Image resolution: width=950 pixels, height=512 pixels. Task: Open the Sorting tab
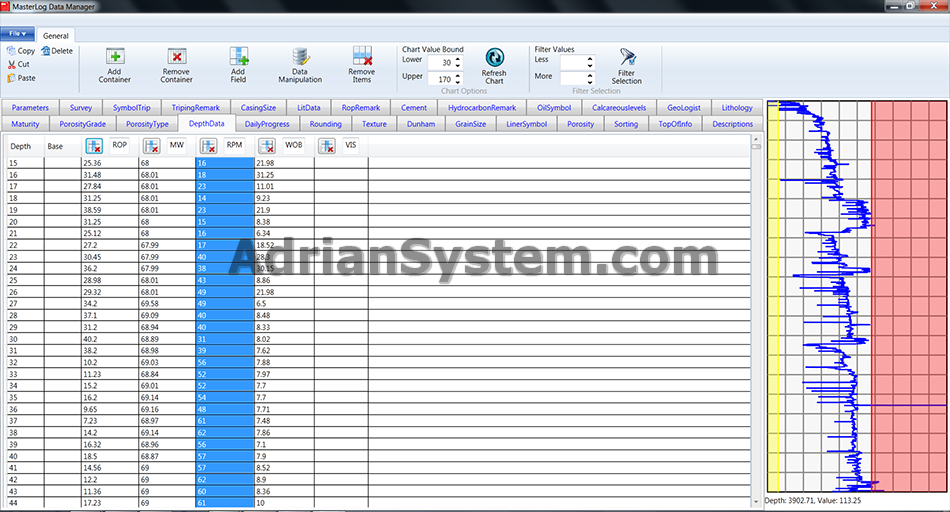626,124
